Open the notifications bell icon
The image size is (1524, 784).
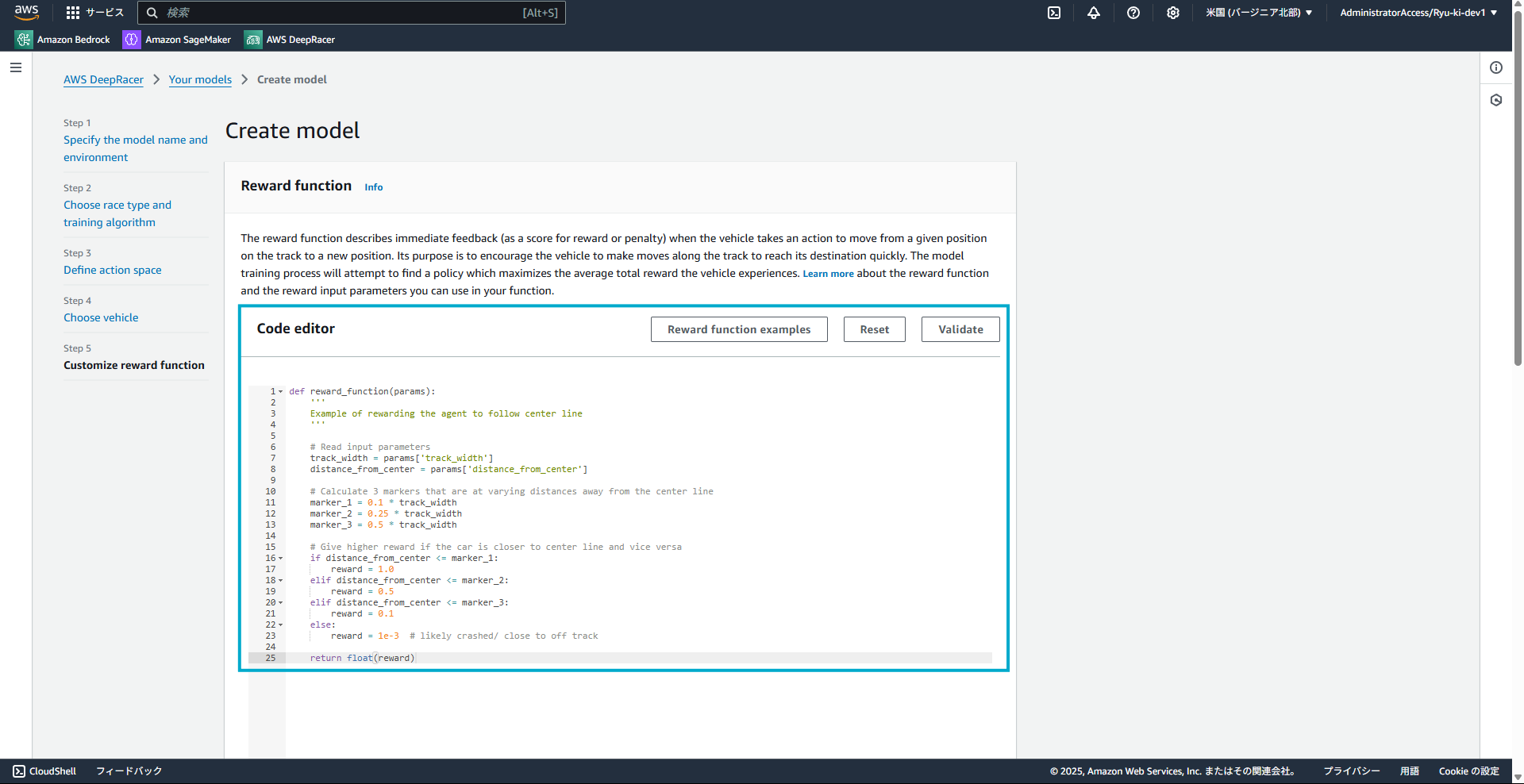(1094, 13)
